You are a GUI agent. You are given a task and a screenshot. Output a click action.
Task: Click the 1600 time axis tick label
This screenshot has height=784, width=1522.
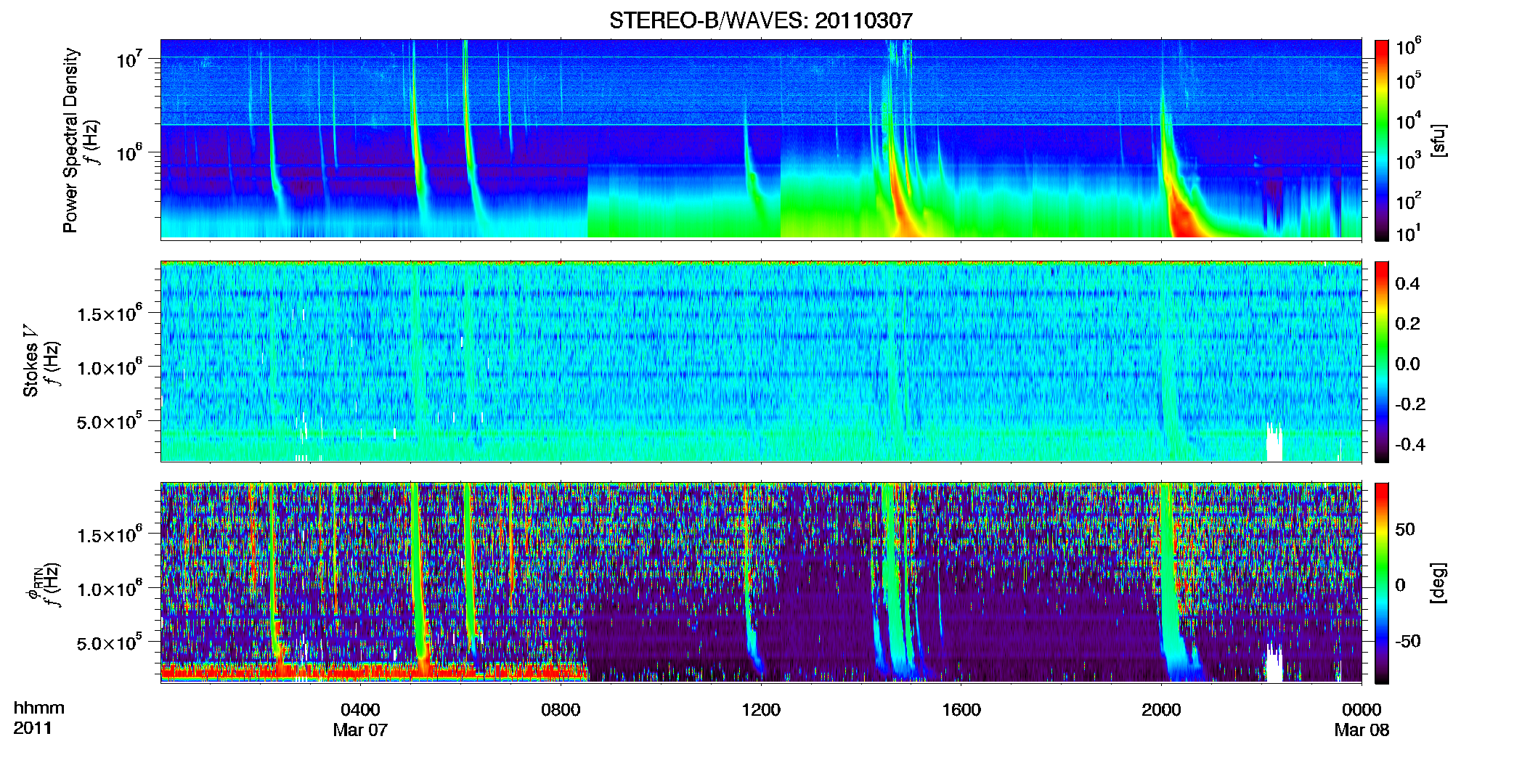click(961, 709)
